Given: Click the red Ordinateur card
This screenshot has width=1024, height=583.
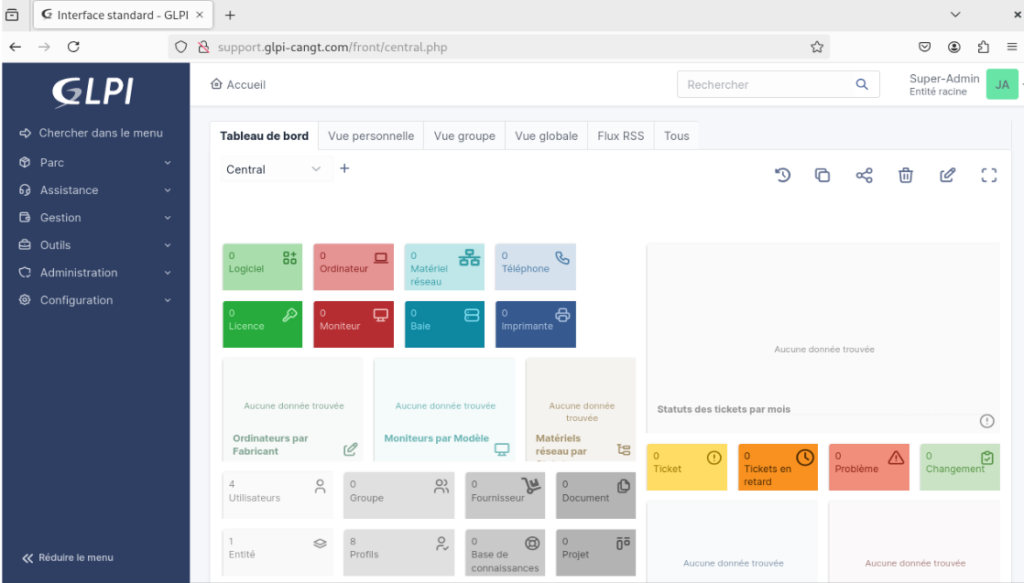Looking at the screenshot, I should (353, 267).
